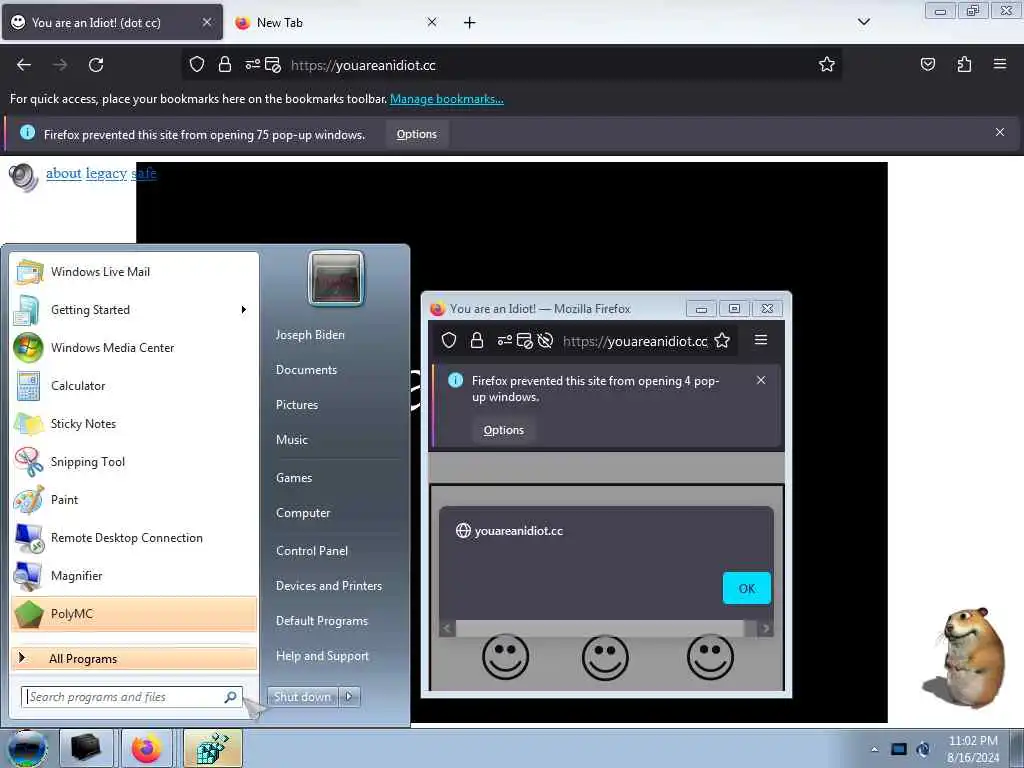
Task: Click OK in youareanidiot.cc dialog
Action: (746, 588)
